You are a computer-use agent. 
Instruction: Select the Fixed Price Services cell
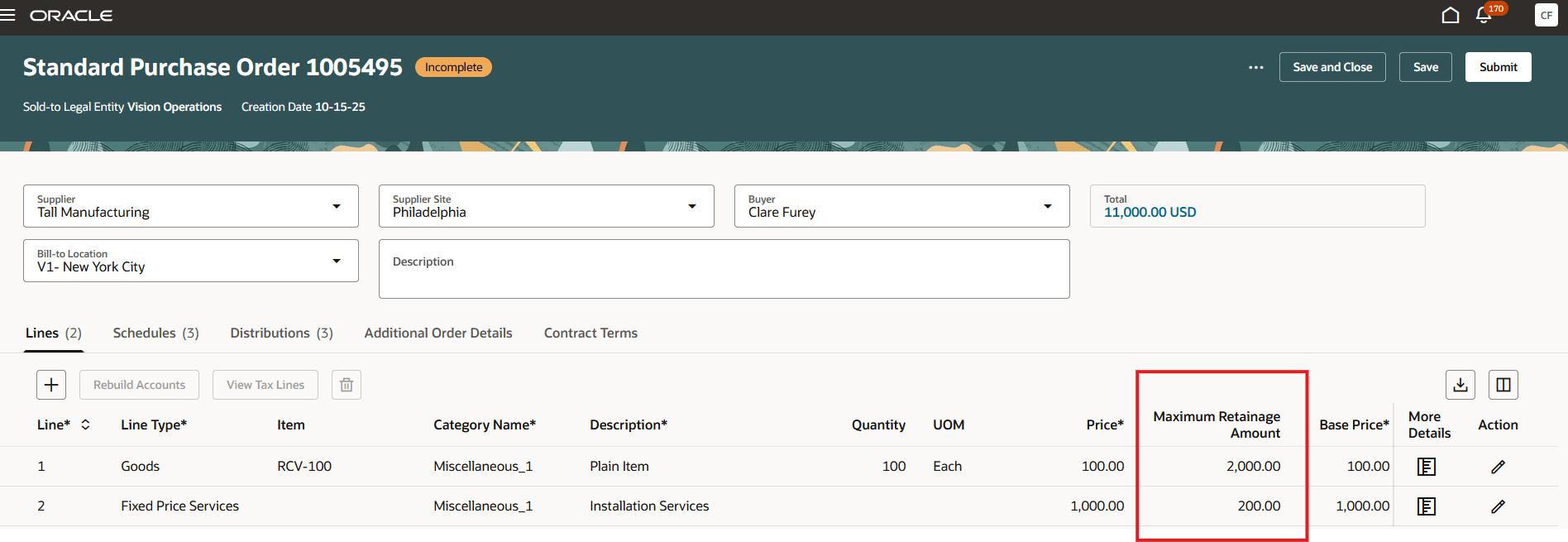(x=179, y=506)
